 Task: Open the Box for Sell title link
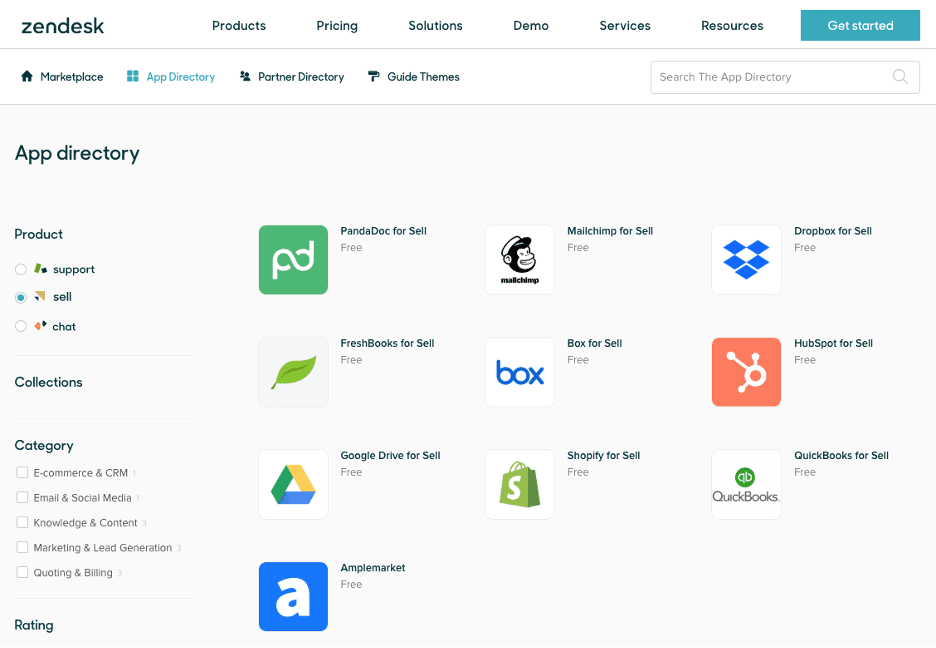click(x=595, y=343)
